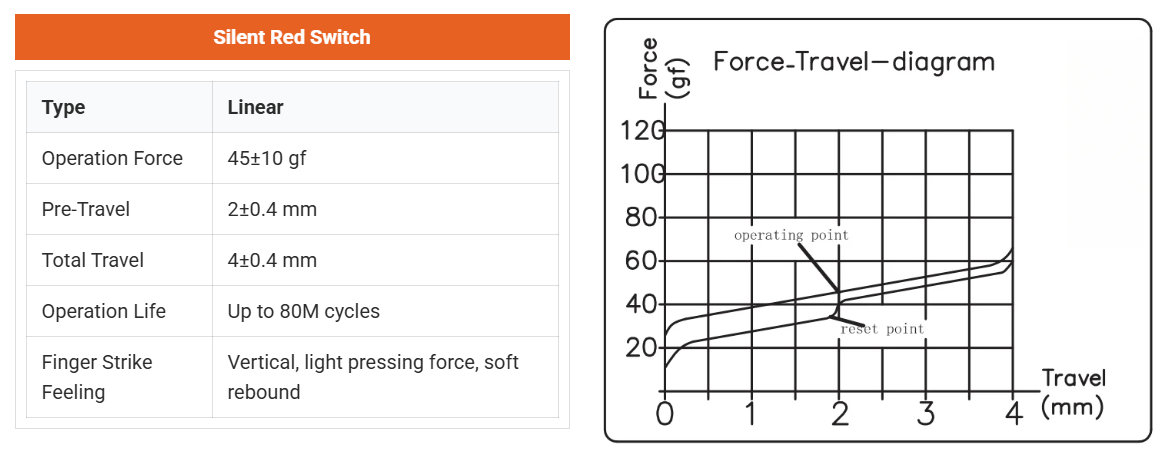Click the 45±10 gf value
Screen dimensions: 1167x460
click(267, 159)
